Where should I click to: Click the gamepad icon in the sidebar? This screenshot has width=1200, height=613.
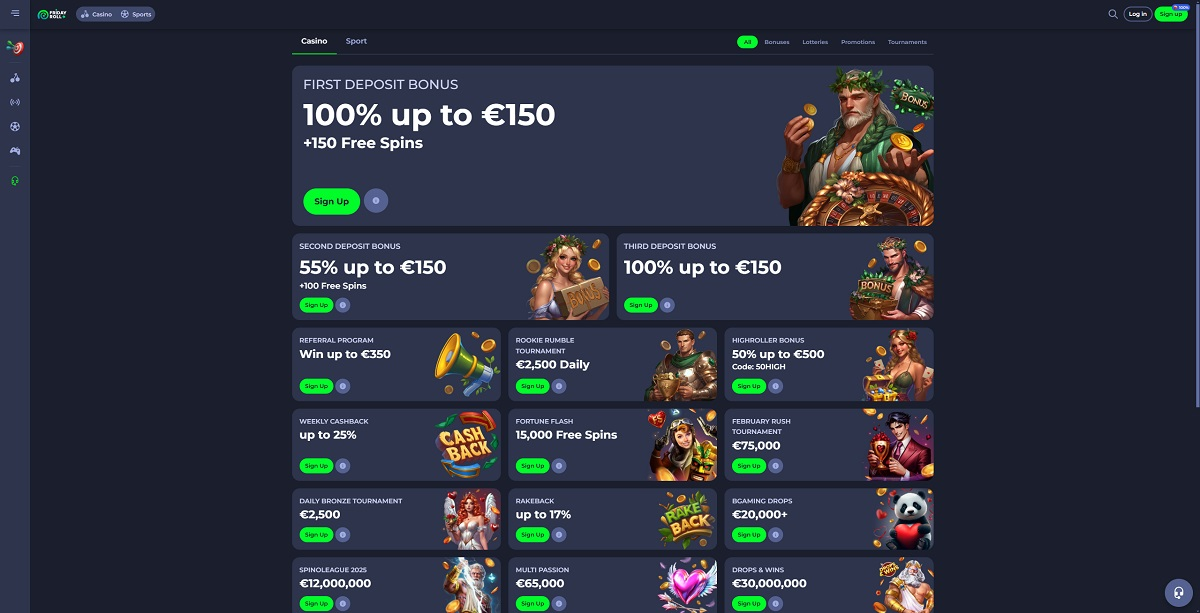pos(15,151)
